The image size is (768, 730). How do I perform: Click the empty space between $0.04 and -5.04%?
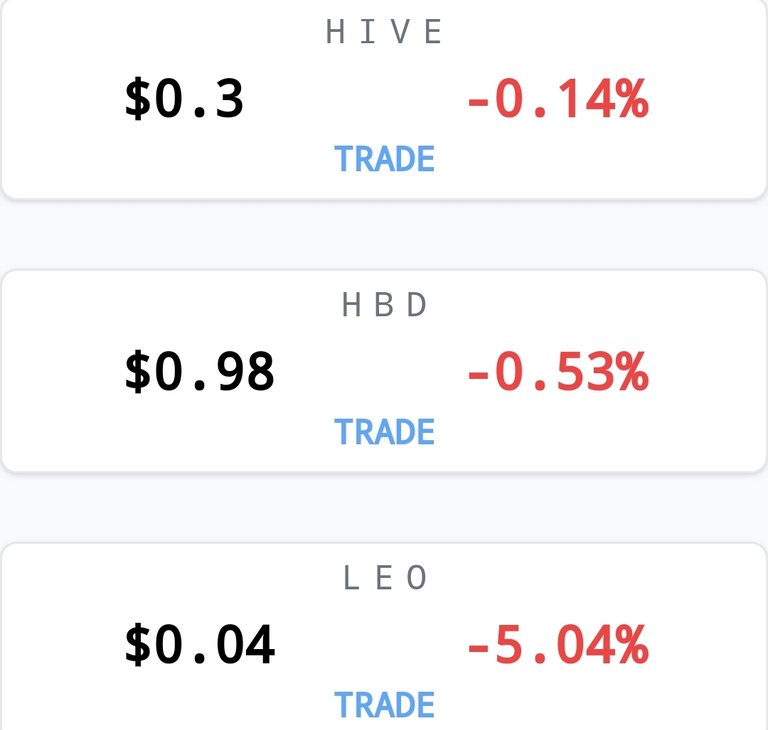pos(371,645)
